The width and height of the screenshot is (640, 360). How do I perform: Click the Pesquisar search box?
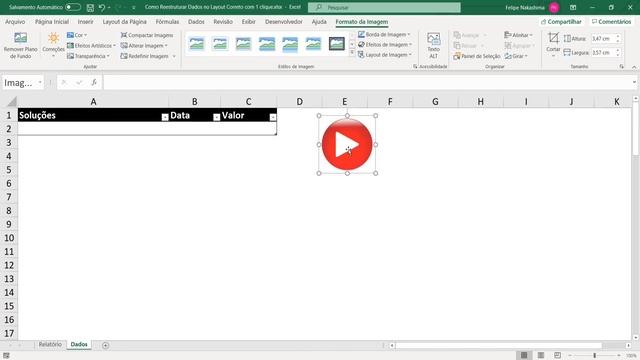click(x=384, y=7)
